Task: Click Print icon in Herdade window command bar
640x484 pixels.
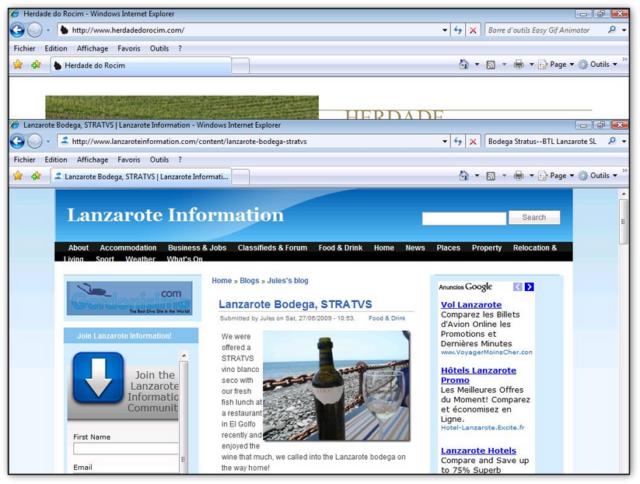Action: point(518,64)
